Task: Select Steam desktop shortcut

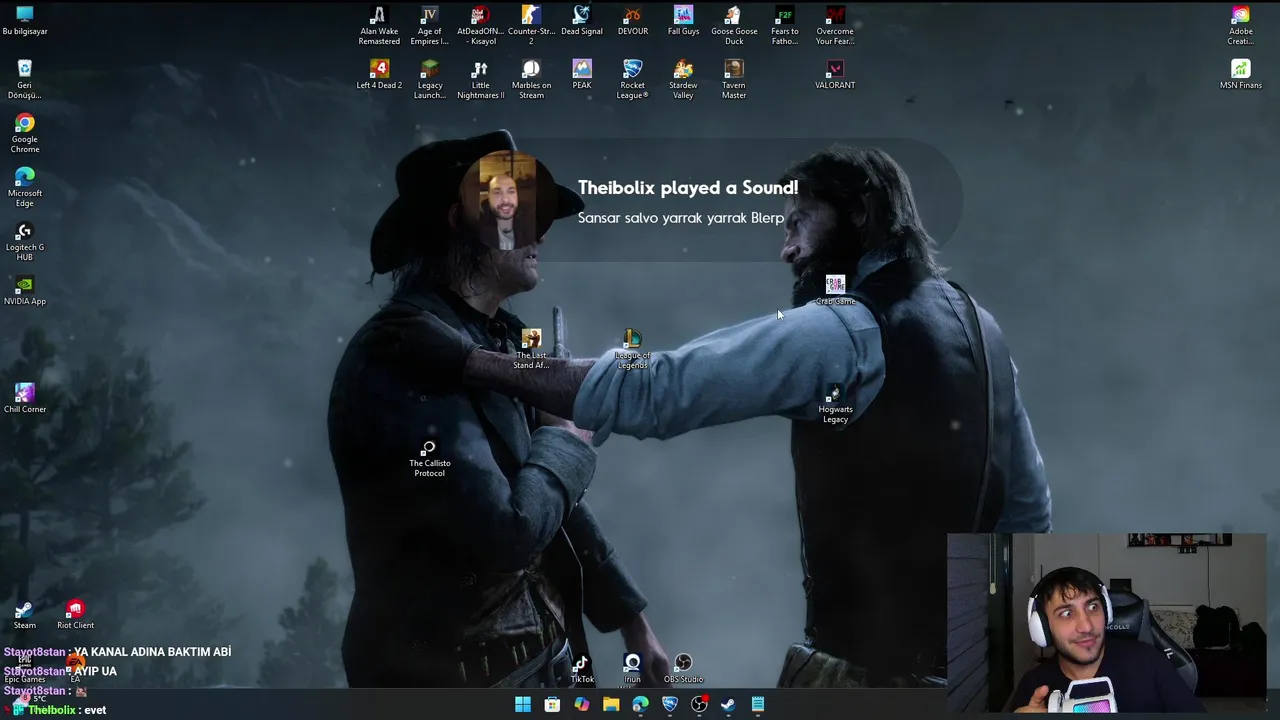Action: 25,615
